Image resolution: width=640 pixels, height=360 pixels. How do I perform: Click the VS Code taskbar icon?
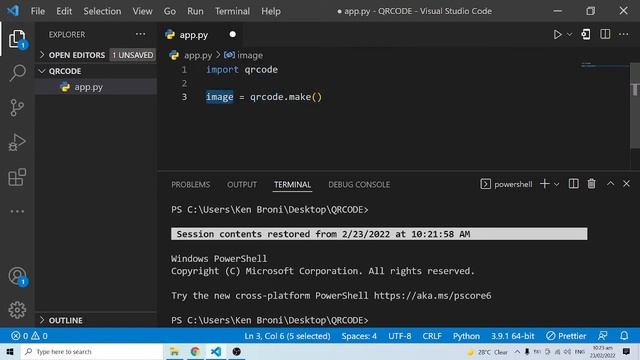(x=216, y=351)
